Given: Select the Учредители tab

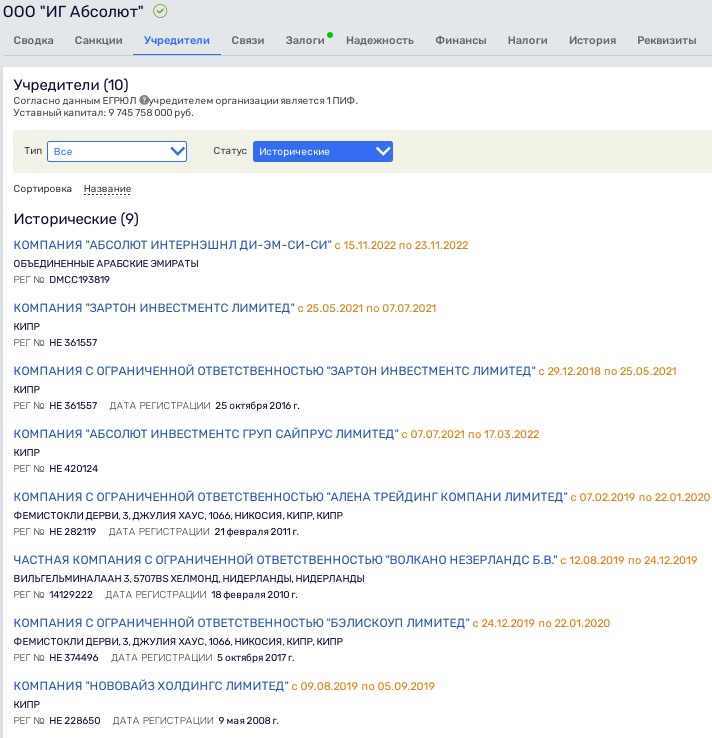Looking at the screenshot, I should tap(177, 40).
